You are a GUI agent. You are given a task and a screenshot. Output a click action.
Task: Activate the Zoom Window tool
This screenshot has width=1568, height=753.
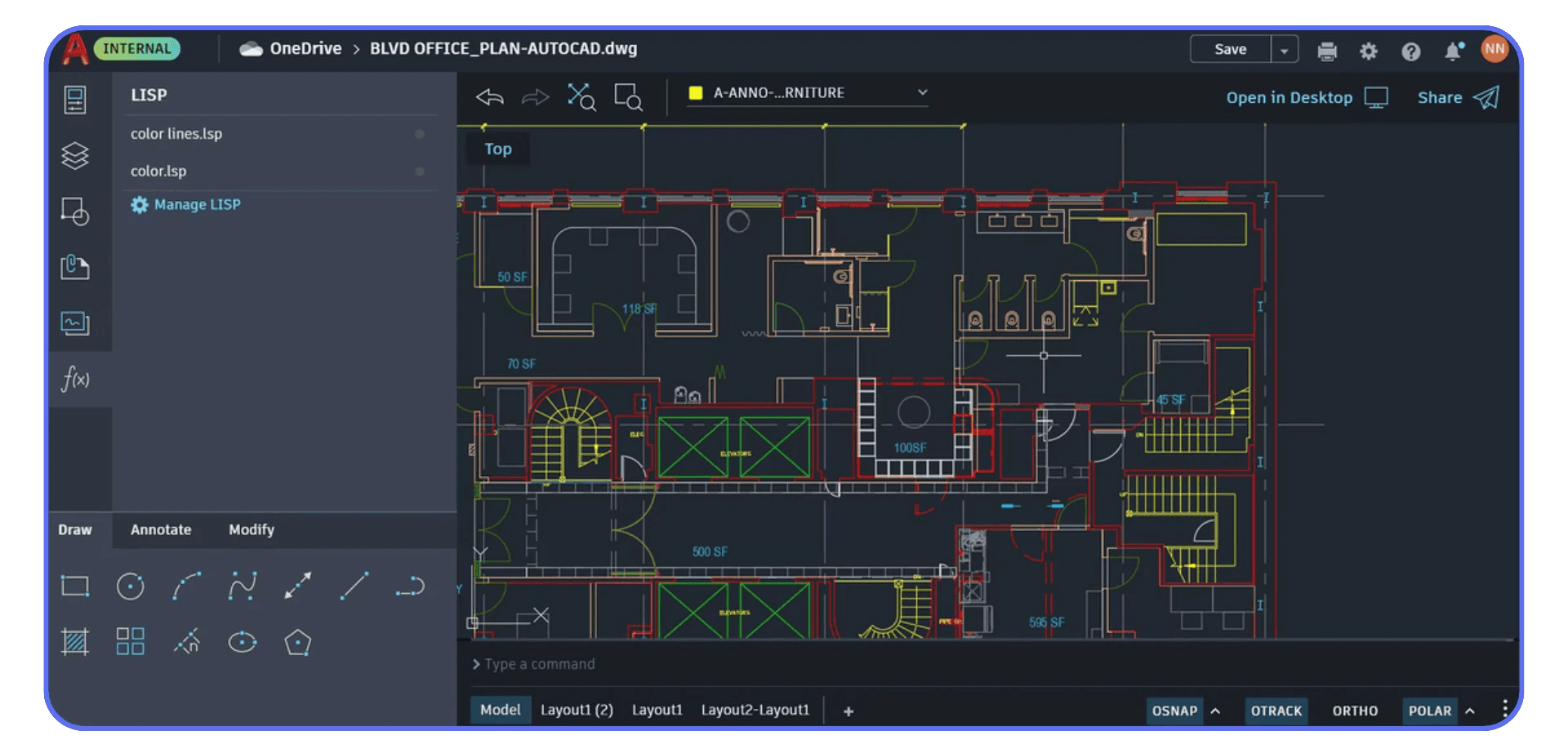(628, 97)
